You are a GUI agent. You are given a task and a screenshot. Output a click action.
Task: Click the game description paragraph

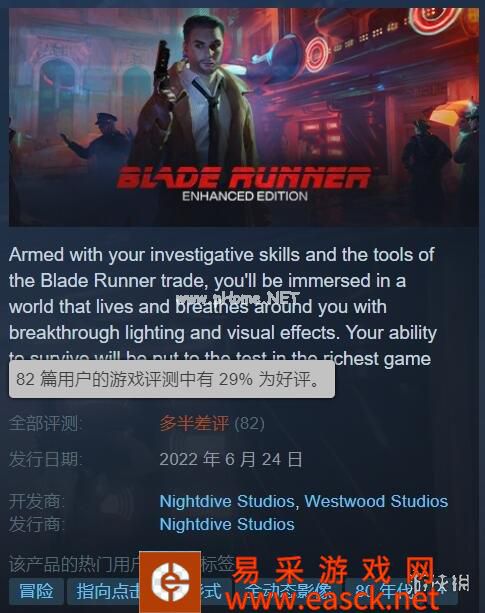(x=223, y=307)
